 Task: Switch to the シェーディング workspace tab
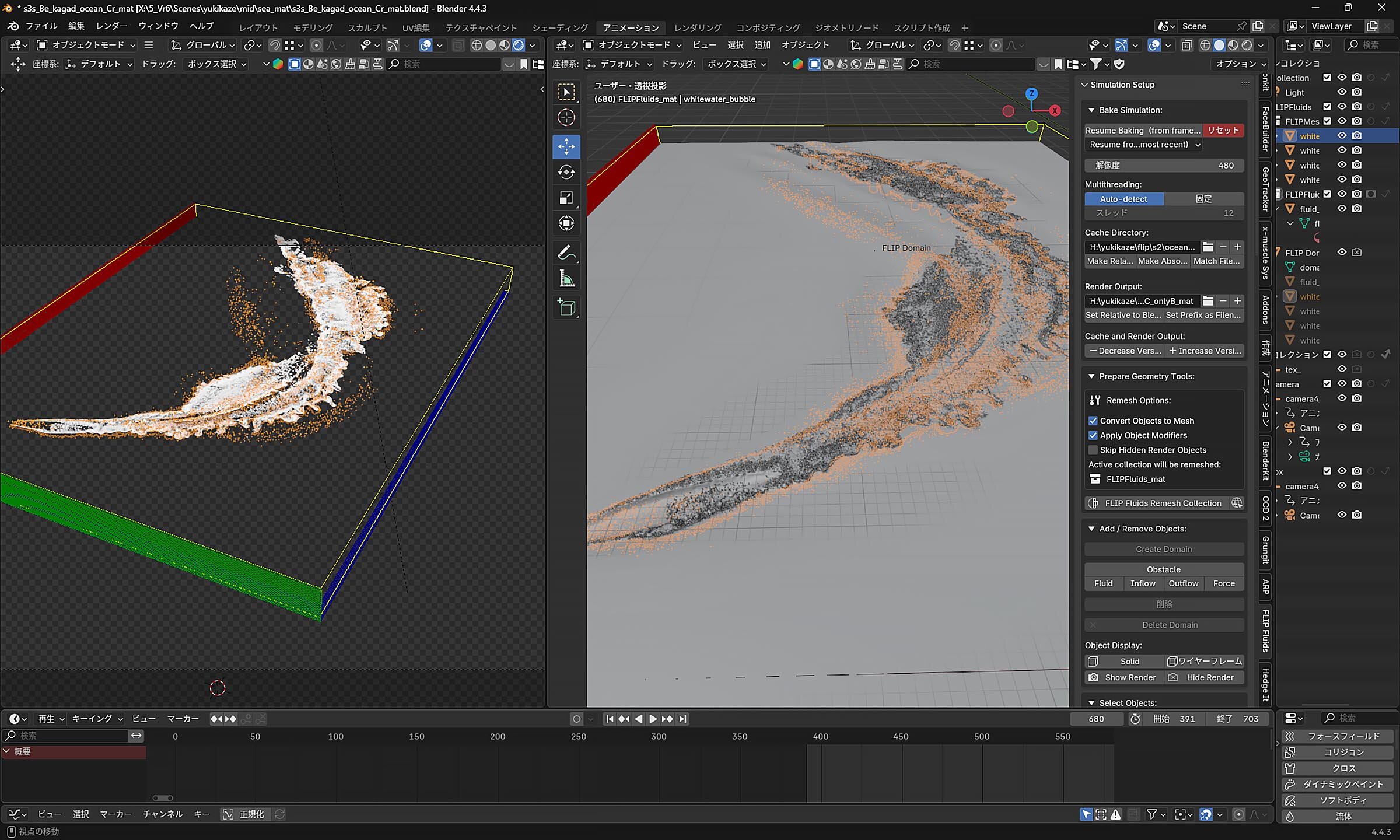559,28
